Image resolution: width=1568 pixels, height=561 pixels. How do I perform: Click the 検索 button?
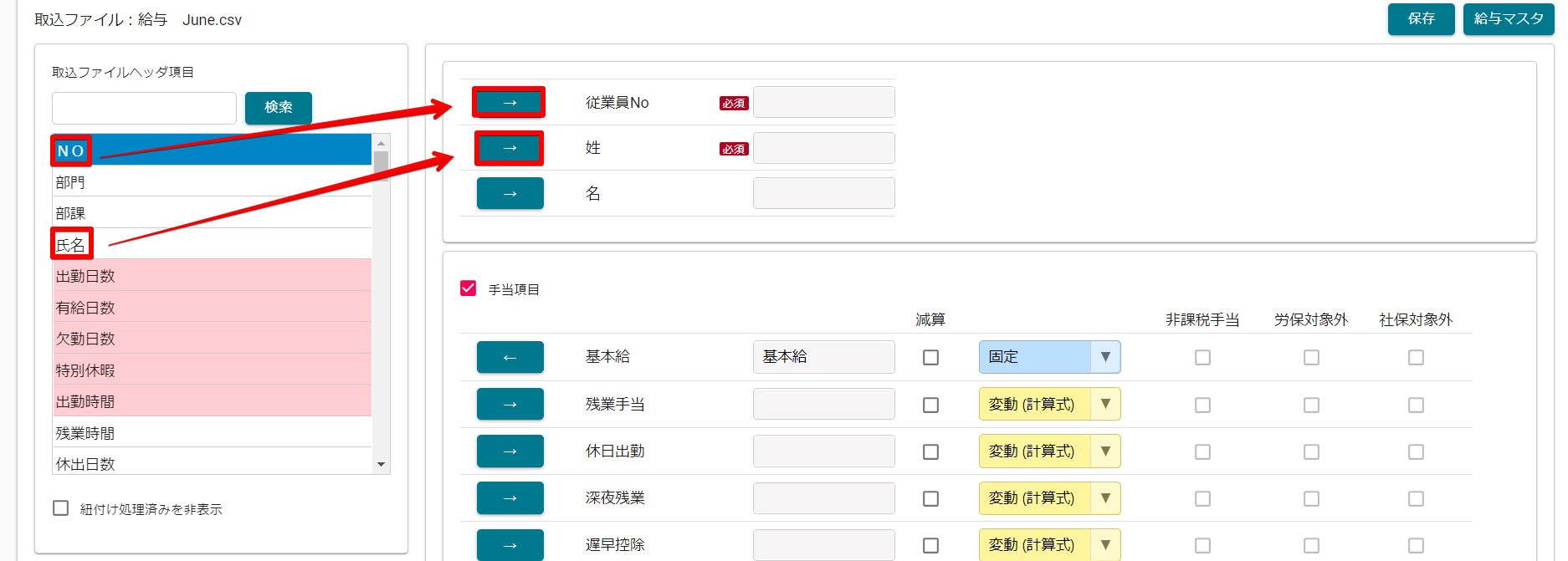(279, 108)
